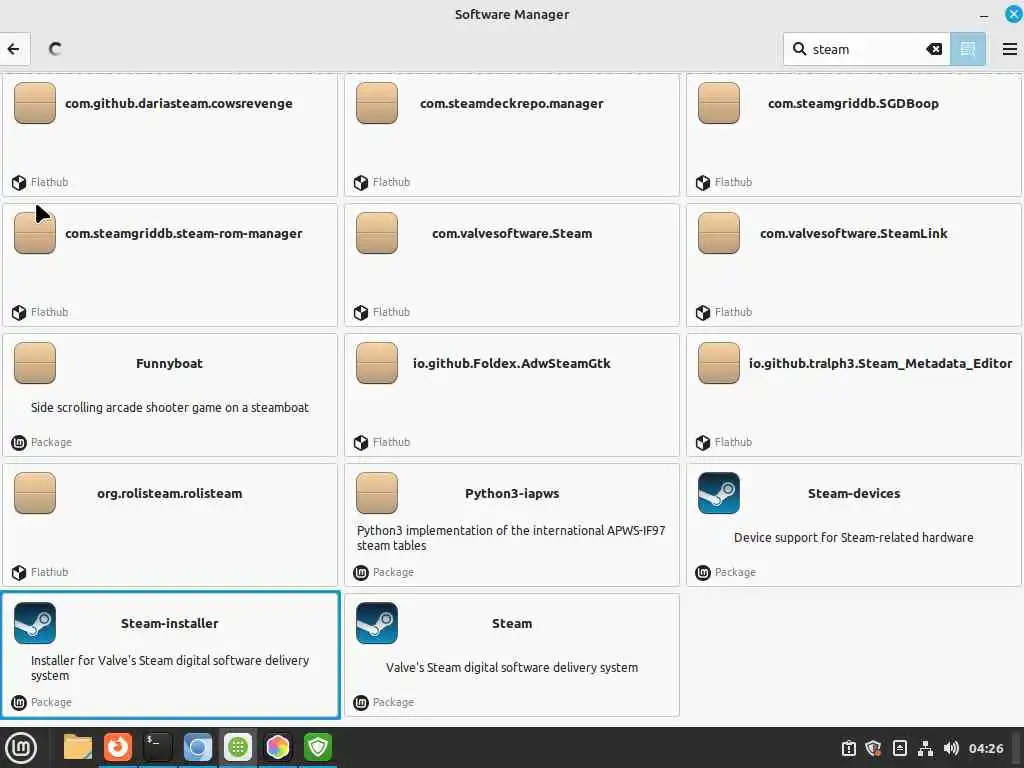Click Package Mint icon under Funnyboat
1024x768 pixels.
click(19, 443)
